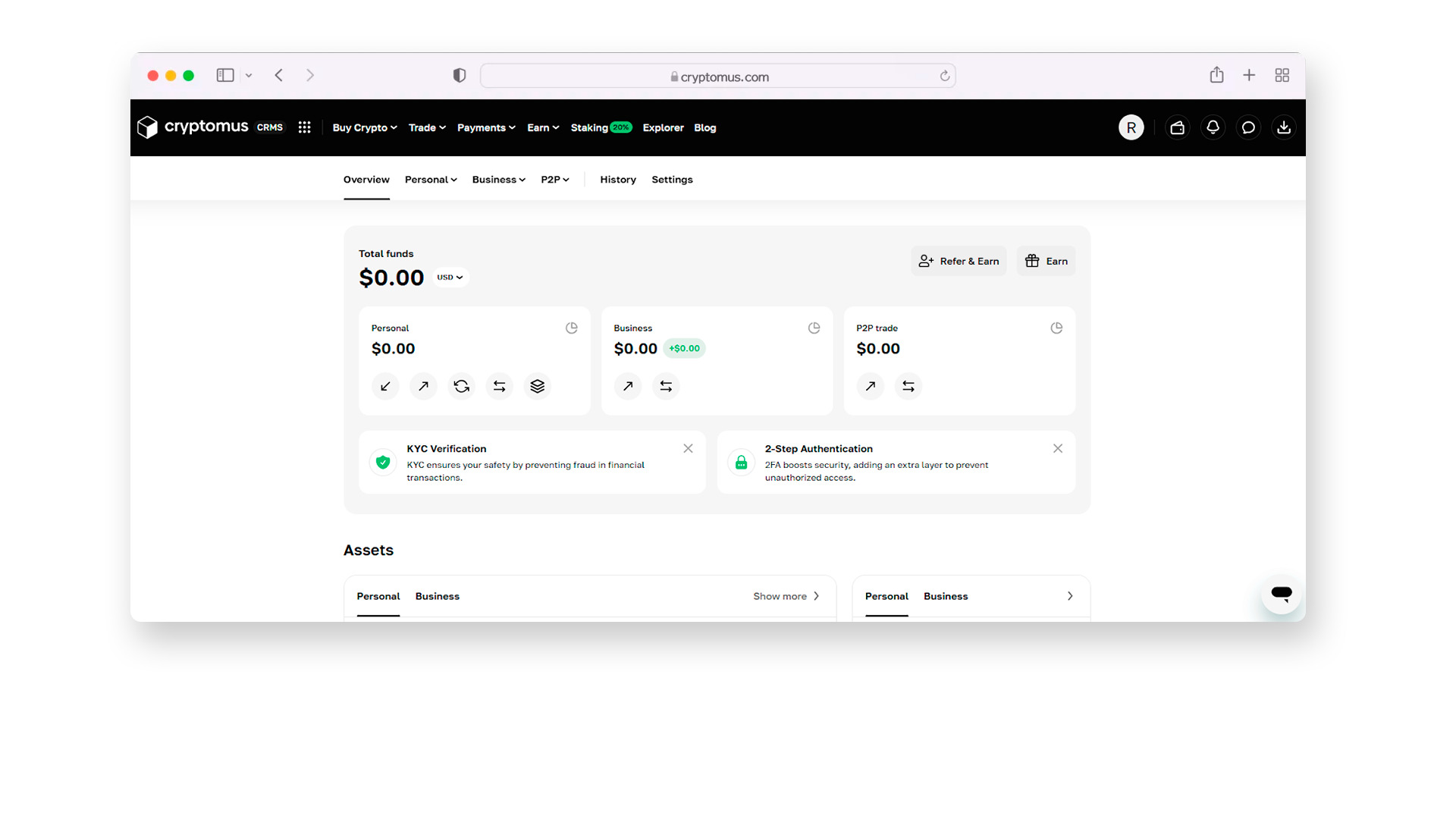This screenshot has height=819, width=1456.
Task: Click the 2-Step Authentication lock icon
Action: pyautogui.click(x=741, y=462)
